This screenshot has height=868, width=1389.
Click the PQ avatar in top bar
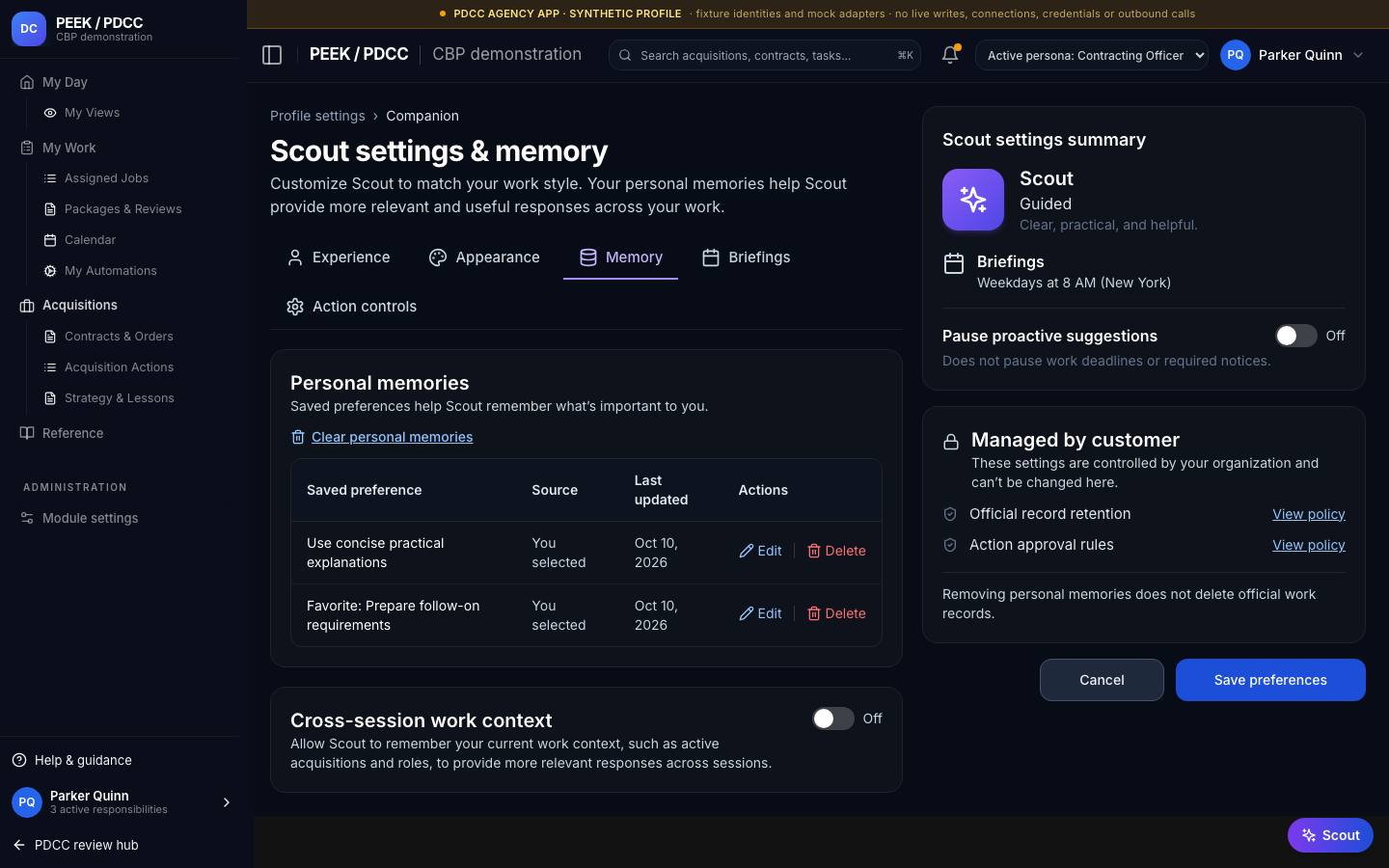1236,55
